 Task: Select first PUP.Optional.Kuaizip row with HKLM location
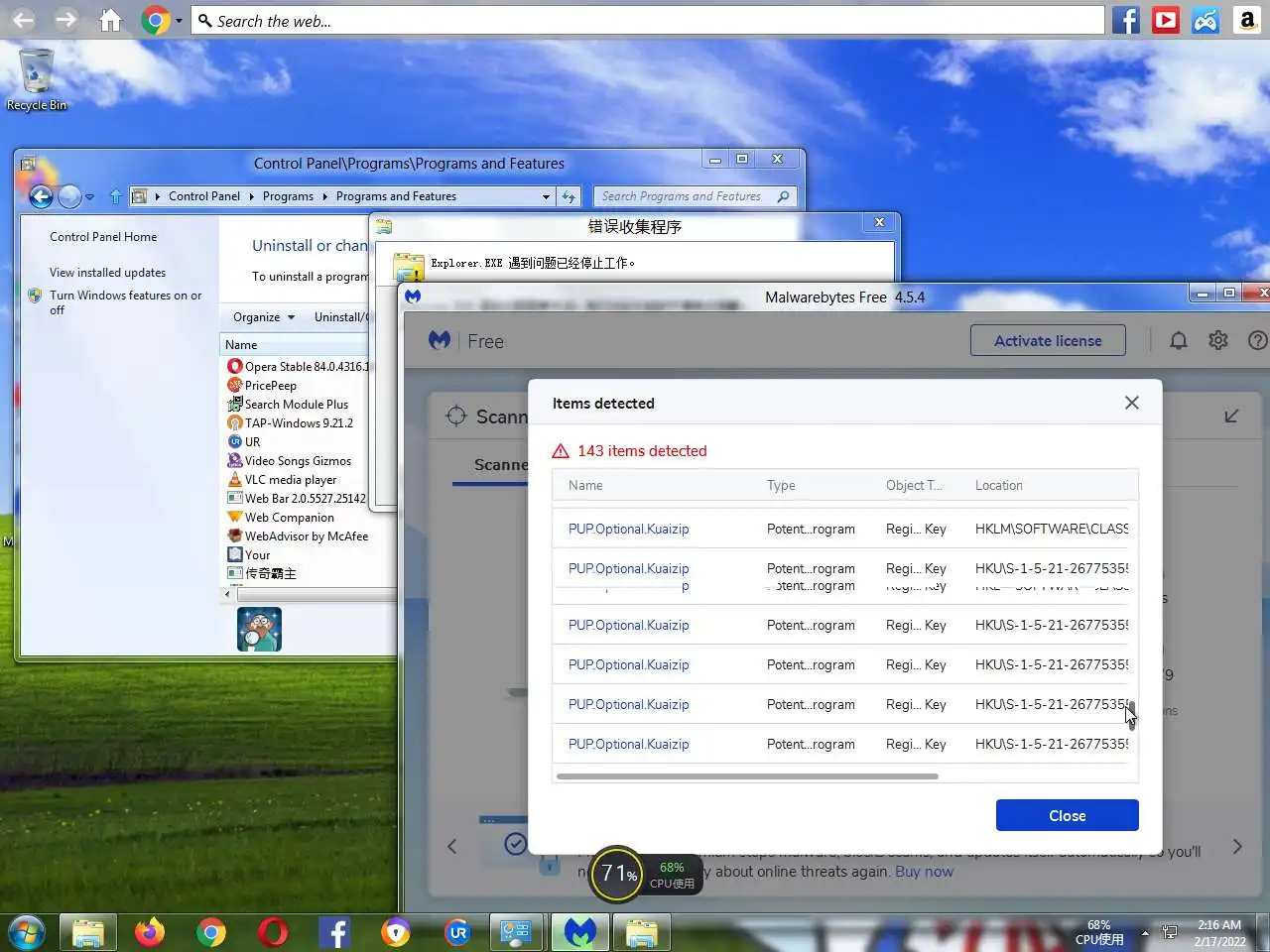[840, 529]
